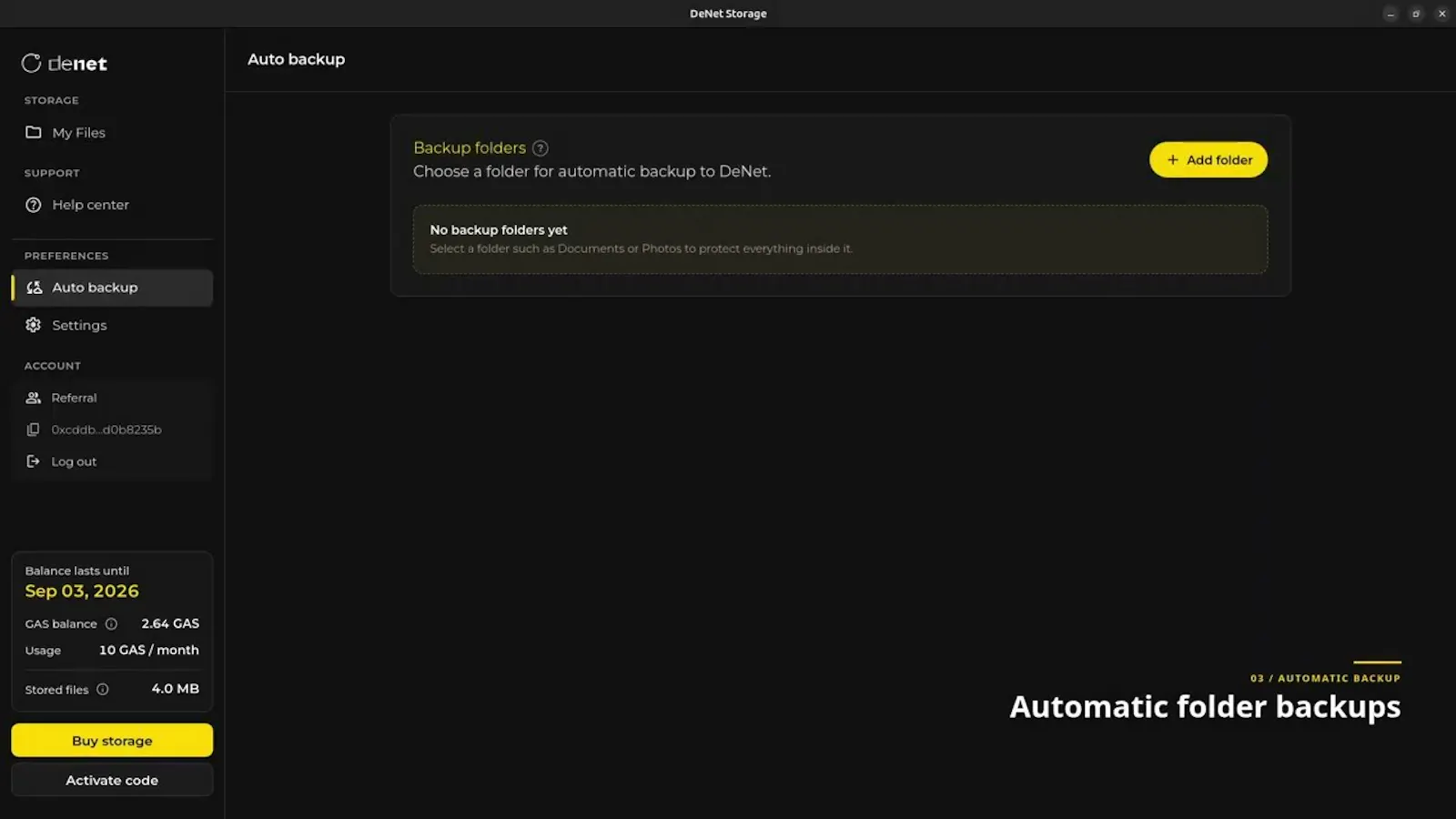Click the Backup folders heading
1456x819 pixels.
coord(470,147)
